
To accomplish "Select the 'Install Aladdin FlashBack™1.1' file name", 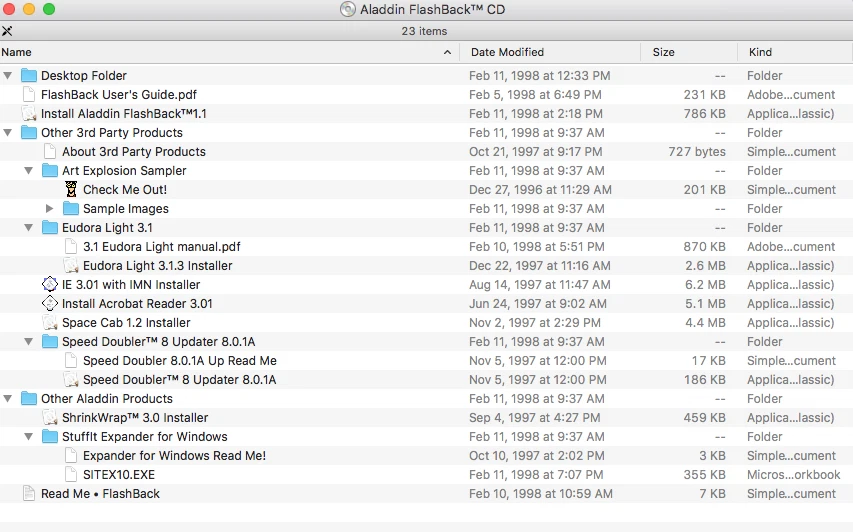I will click(123, 114).
